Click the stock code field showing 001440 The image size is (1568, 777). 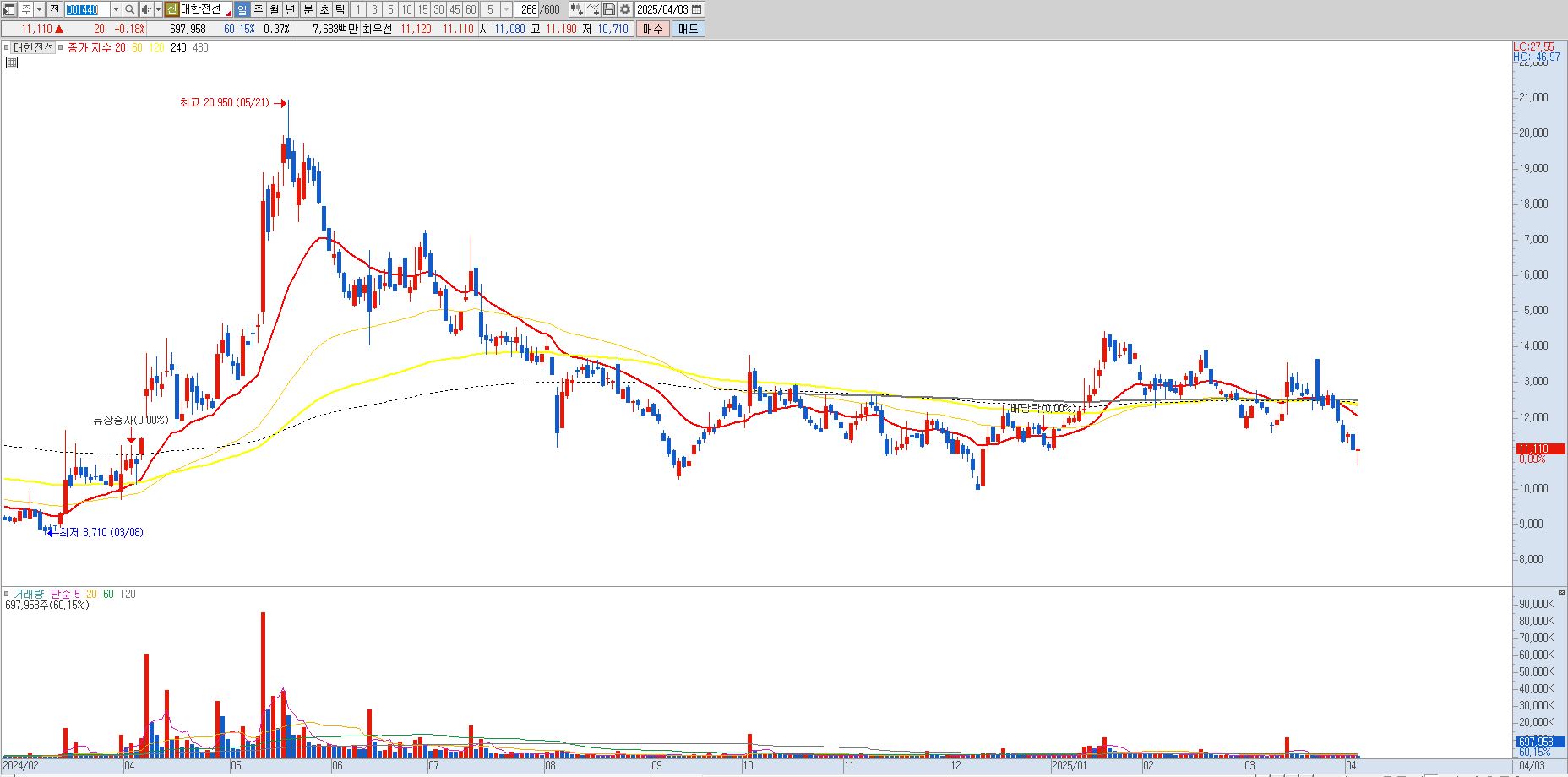click(x=87, y=9)
